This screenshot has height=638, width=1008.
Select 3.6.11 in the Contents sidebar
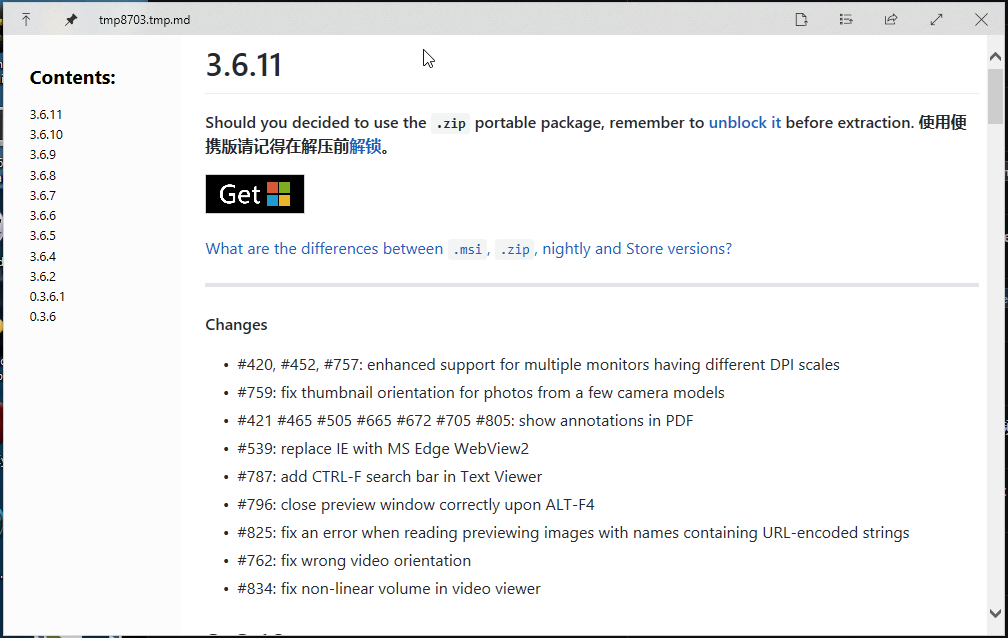46,114
